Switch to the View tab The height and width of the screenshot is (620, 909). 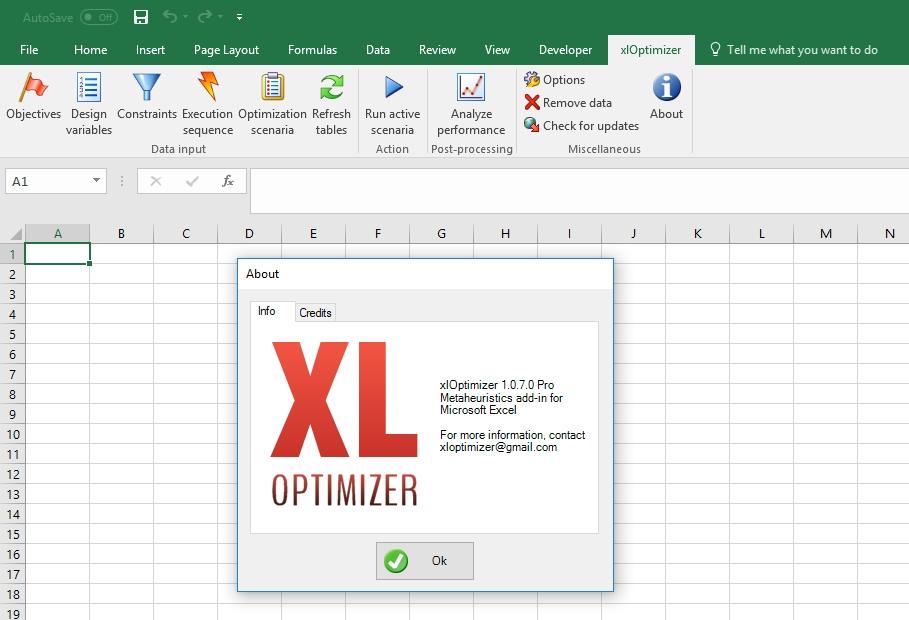click(x=497, y=50)
